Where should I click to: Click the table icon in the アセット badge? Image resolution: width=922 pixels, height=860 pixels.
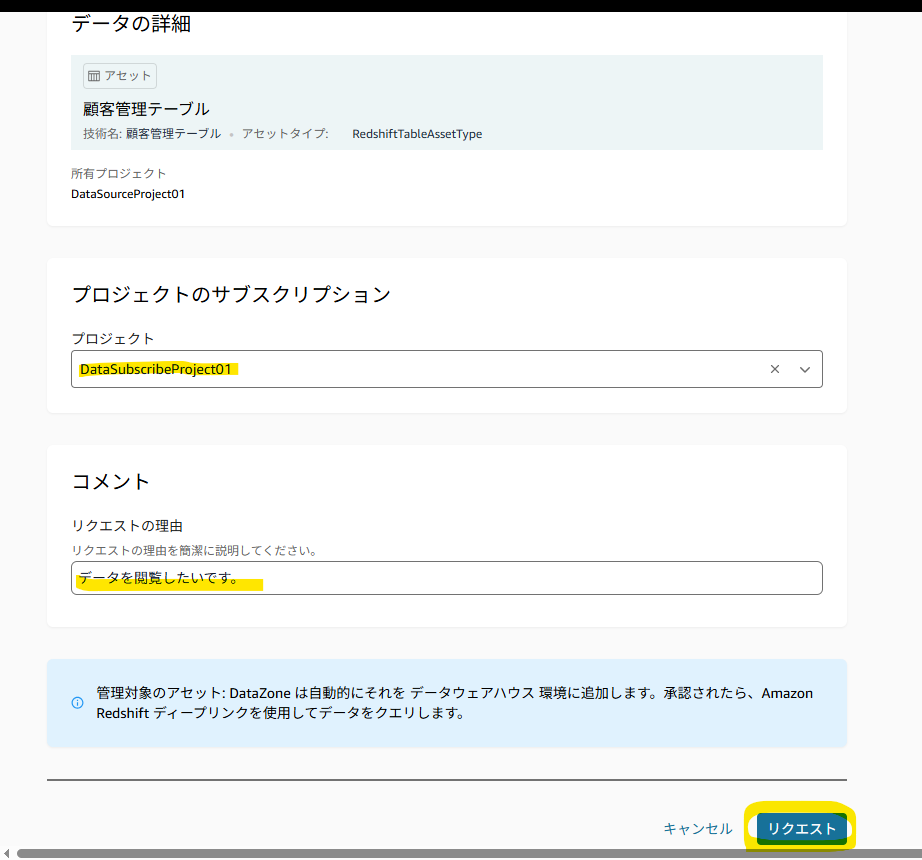[93, 75]
